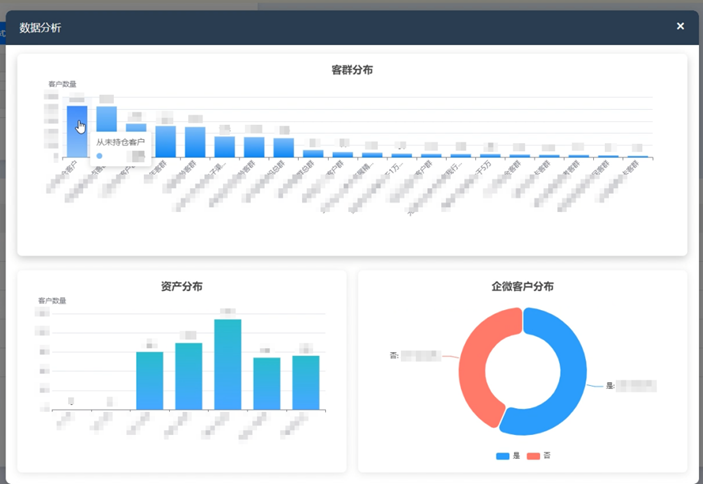Click the fourth bar in 客群分布 chart
Screen dimensions: 703x484
[x=166, y=141]
